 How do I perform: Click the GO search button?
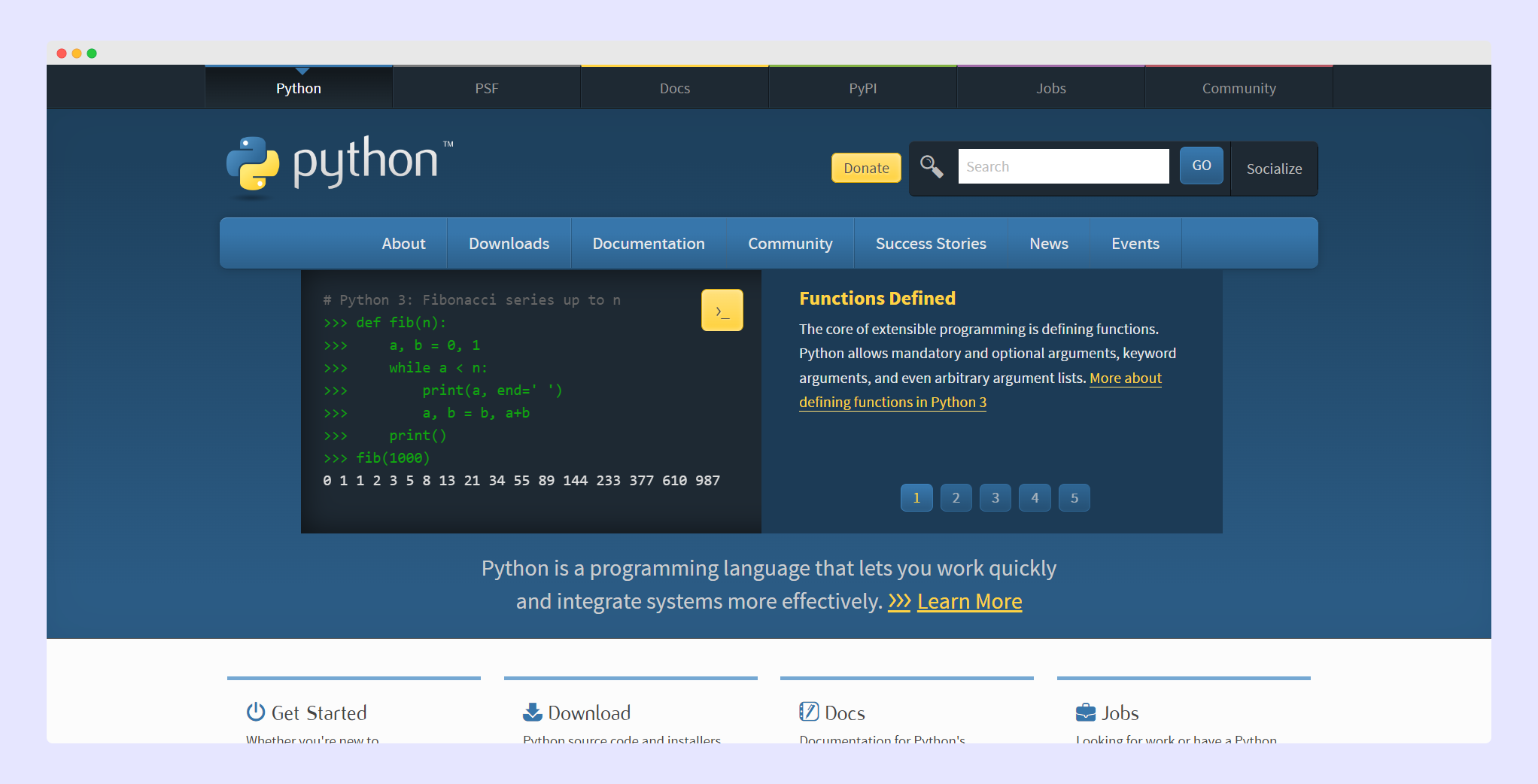coord(1201,166)
